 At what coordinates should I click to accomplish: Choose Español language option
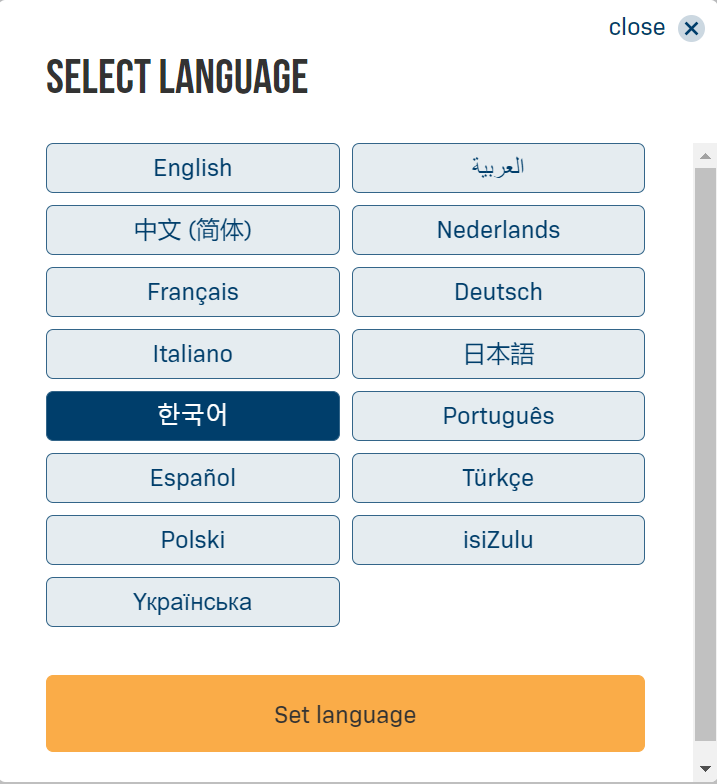click(193, 478)
